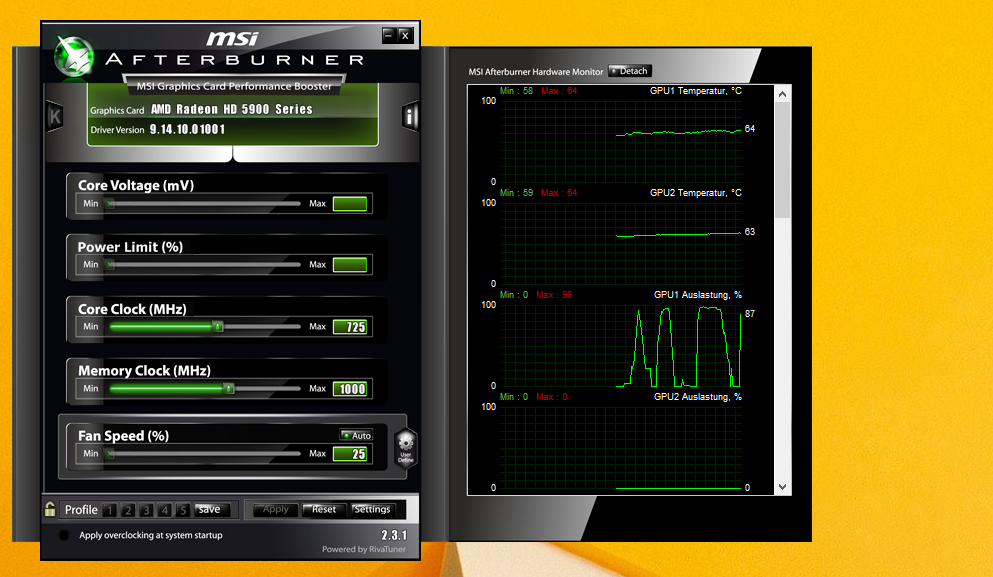The width and height of the screenshot is (993, 577).
Task: Click the Apply button
Action: [275, 509]
